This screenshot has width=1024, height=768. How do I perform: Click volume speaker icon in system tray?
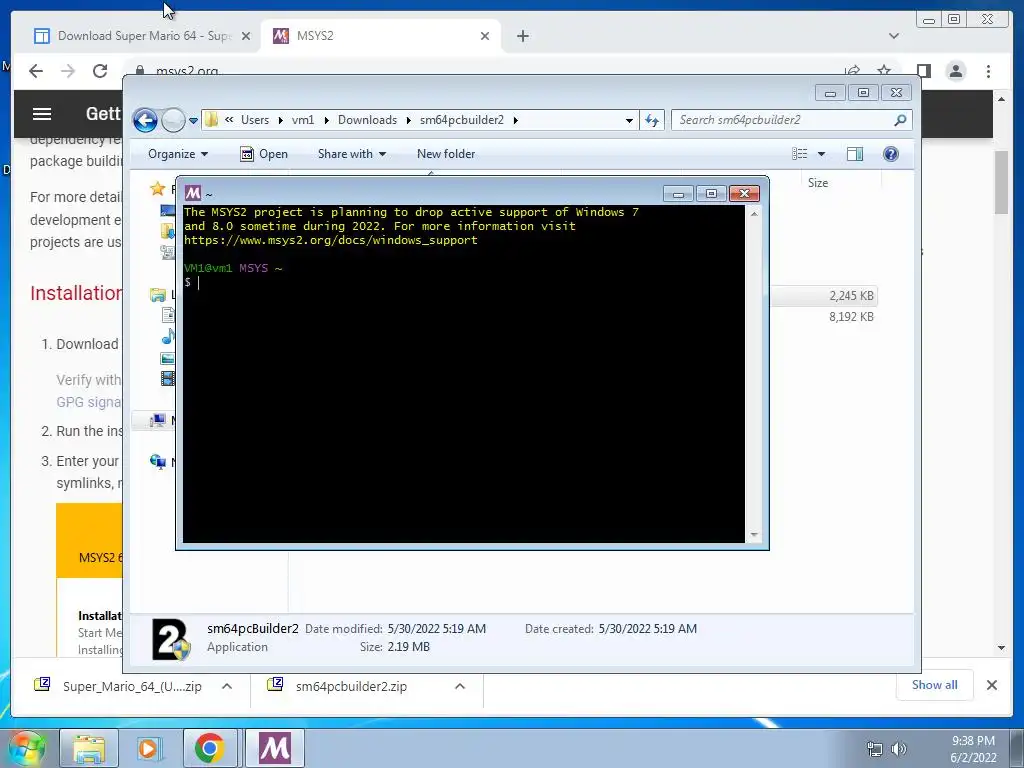click(899, 749)
